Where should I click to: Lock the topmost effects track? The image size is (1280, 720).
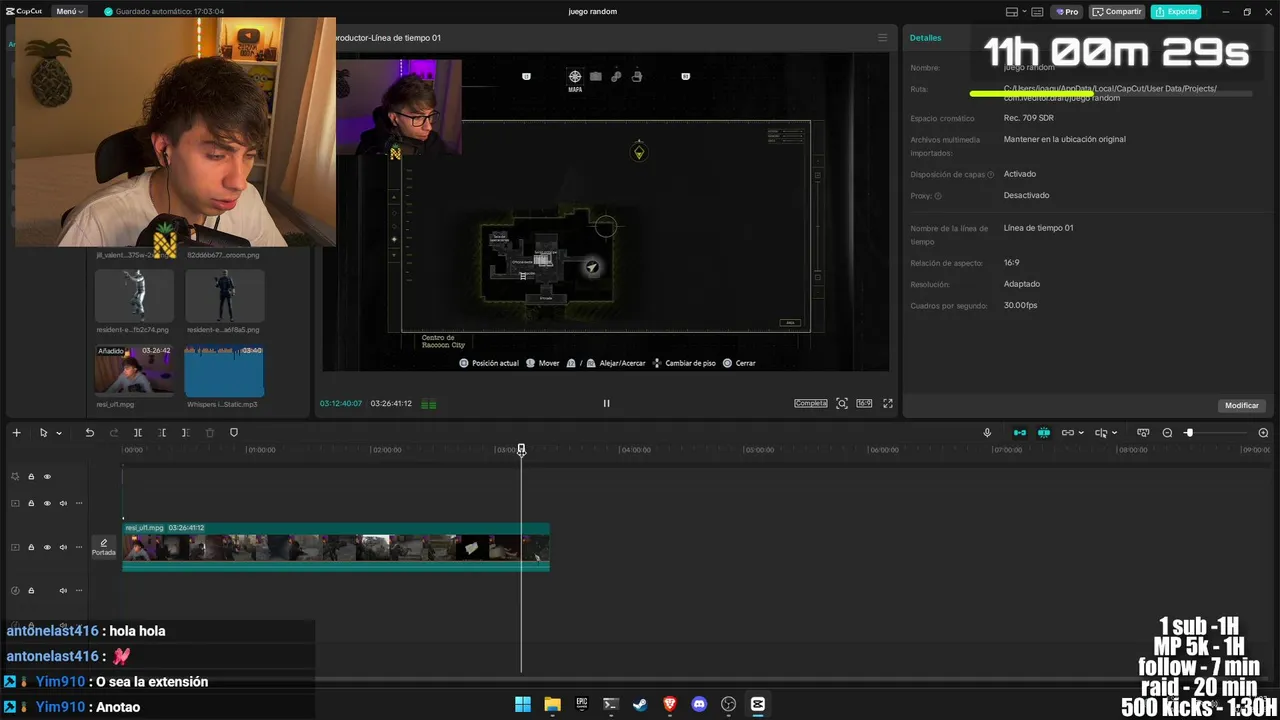[x=31, y=477]
